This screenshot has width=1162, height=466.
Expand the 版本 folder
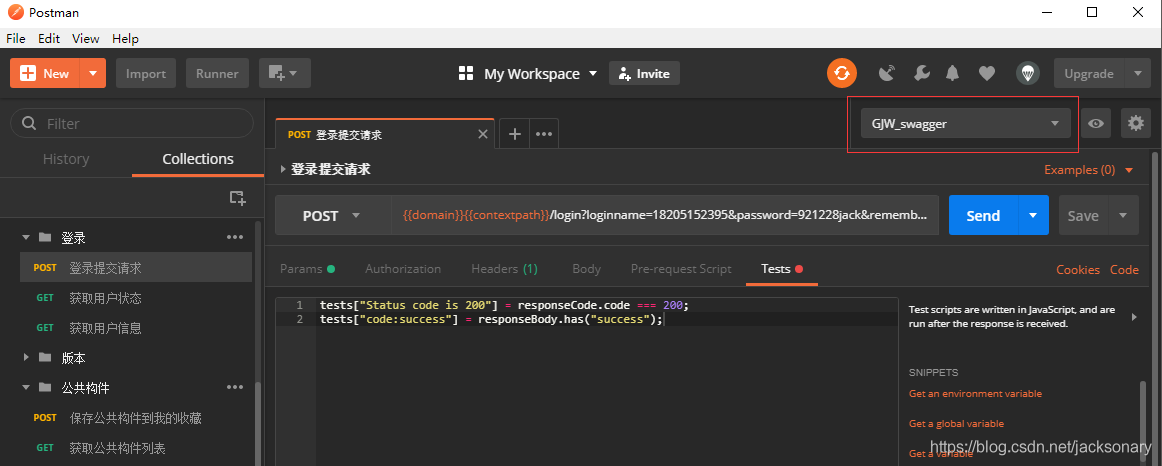coord(27,358)
